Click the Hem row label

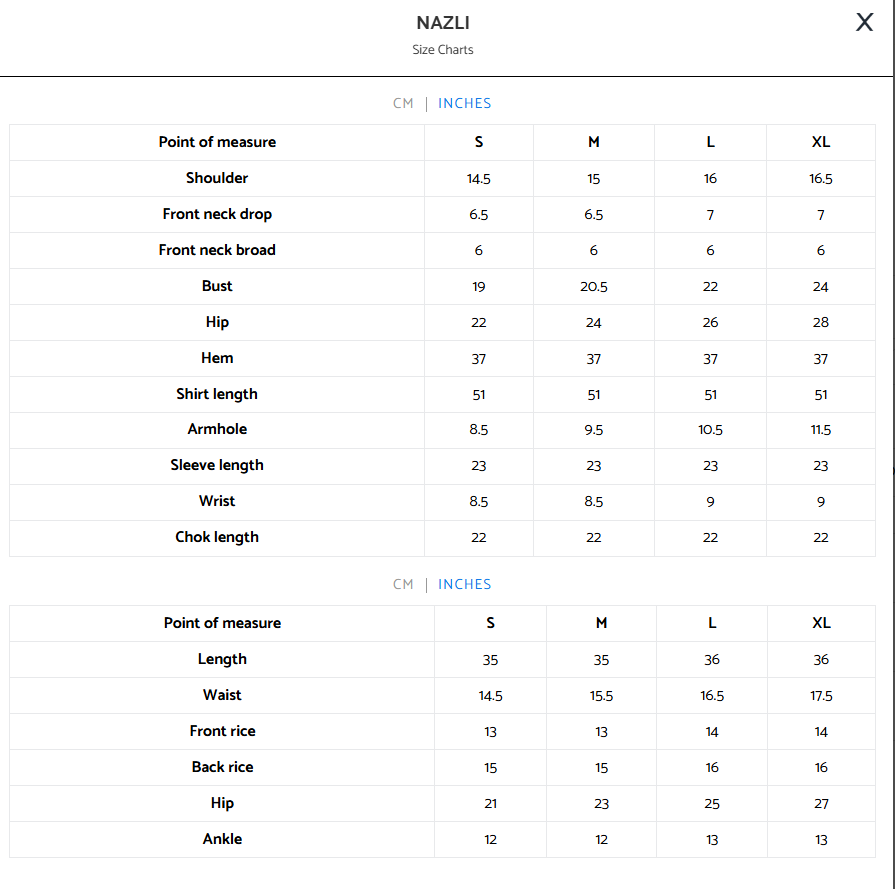(x=217, y=358)
